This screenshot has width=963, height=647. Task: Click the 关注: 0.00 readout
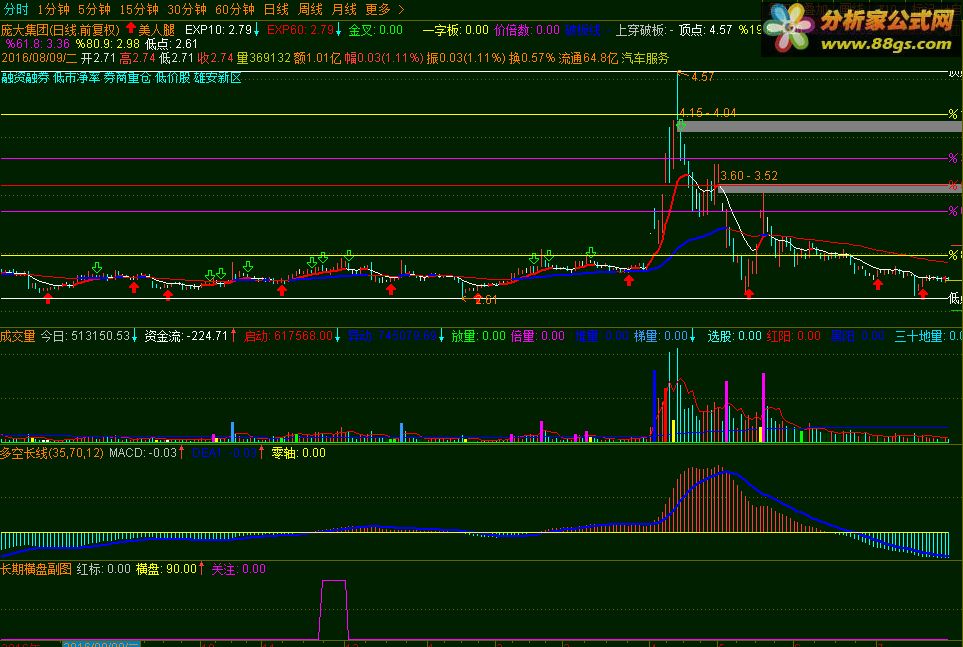[x=239, y=569]
